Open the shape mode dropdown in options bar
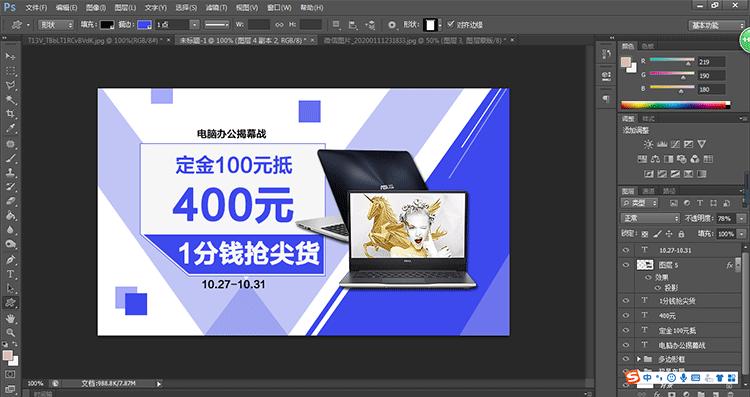750x397 pixels. pos(56,25)
